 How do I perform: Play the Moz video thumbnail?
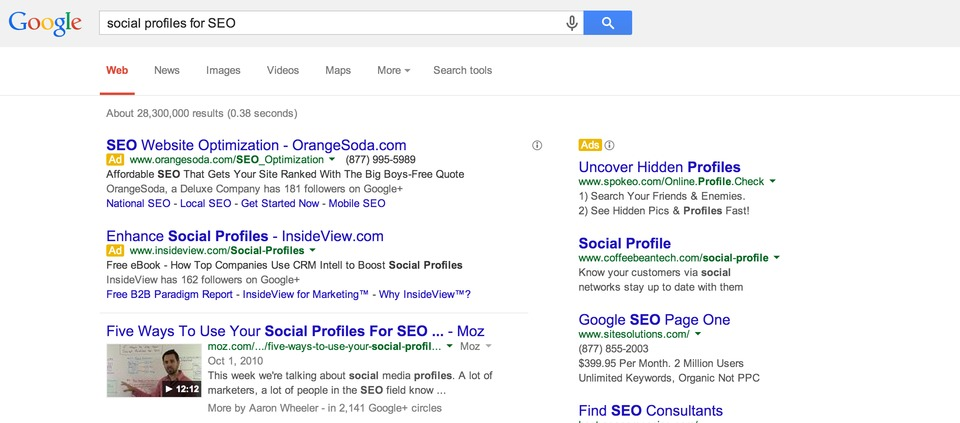click(154, 370)
